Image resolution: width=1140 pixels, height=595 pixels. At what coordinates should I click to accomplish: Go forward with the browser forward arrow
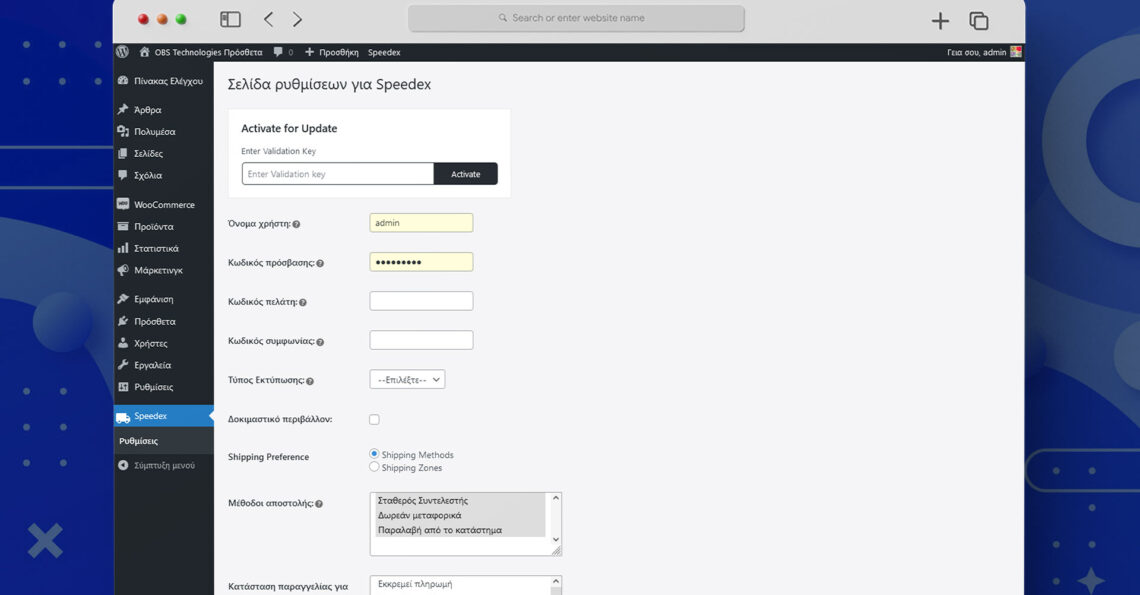tap(297, 19)
